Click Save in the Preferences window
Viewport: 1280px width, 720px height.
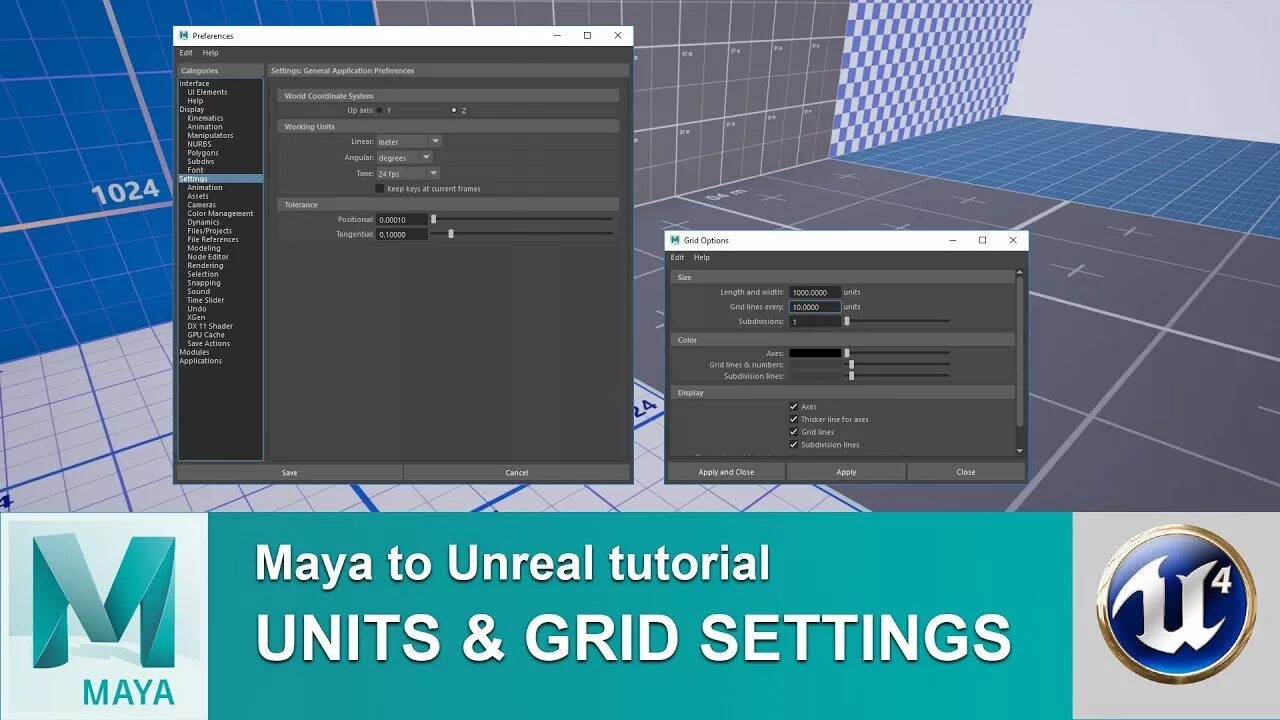[x=289, y=472]
